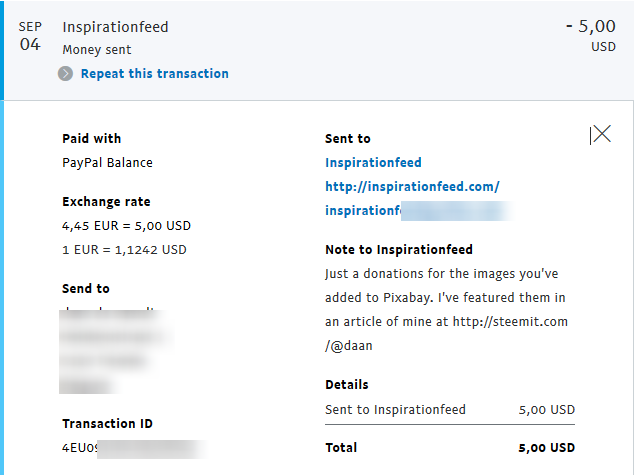The width and height of the screenshot is (634, 475).
Task: Click the 1 EUR = 1,1242 USD line
Action: click(124, 250)
